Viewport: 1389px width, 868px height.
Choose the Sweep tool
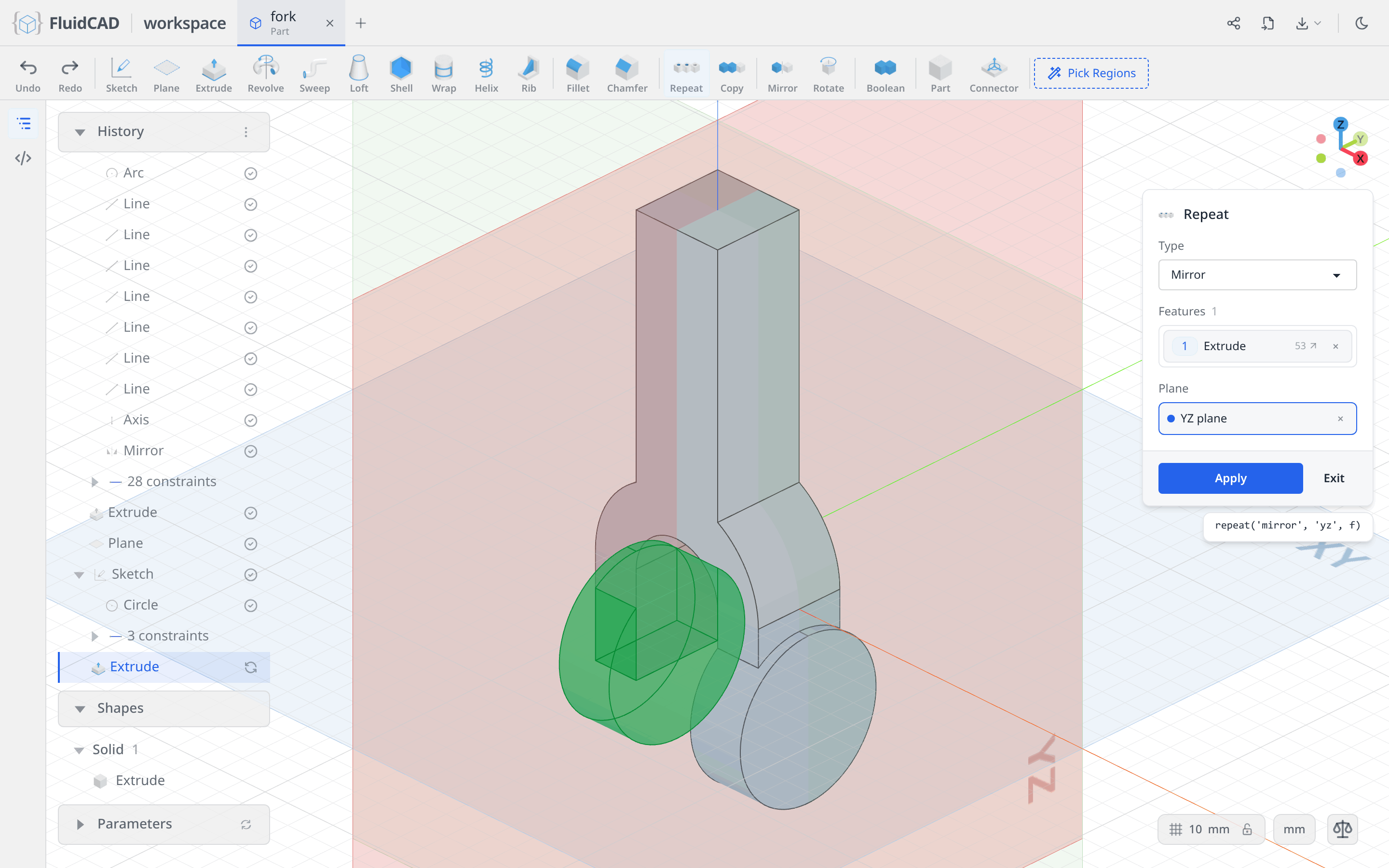(314, 74)
